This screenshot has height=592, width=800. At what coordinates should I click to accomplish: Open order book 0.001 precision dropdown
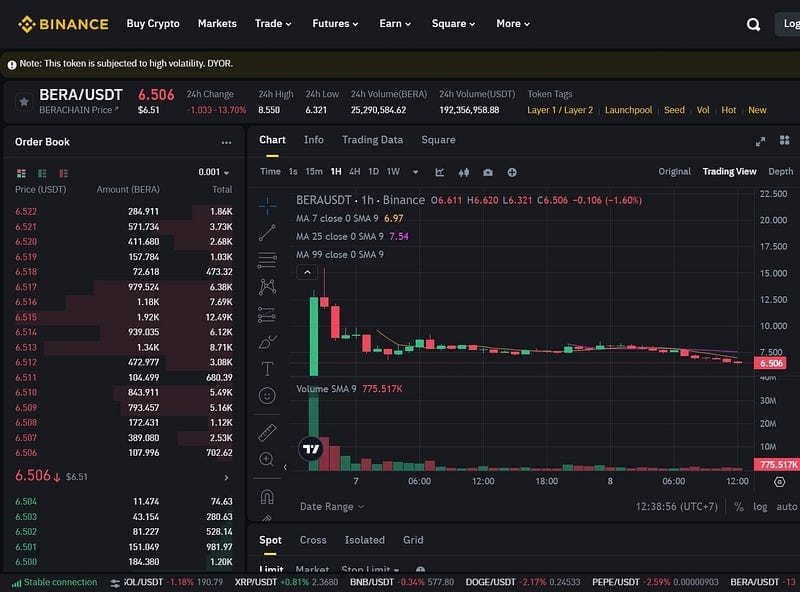[214, 172]
